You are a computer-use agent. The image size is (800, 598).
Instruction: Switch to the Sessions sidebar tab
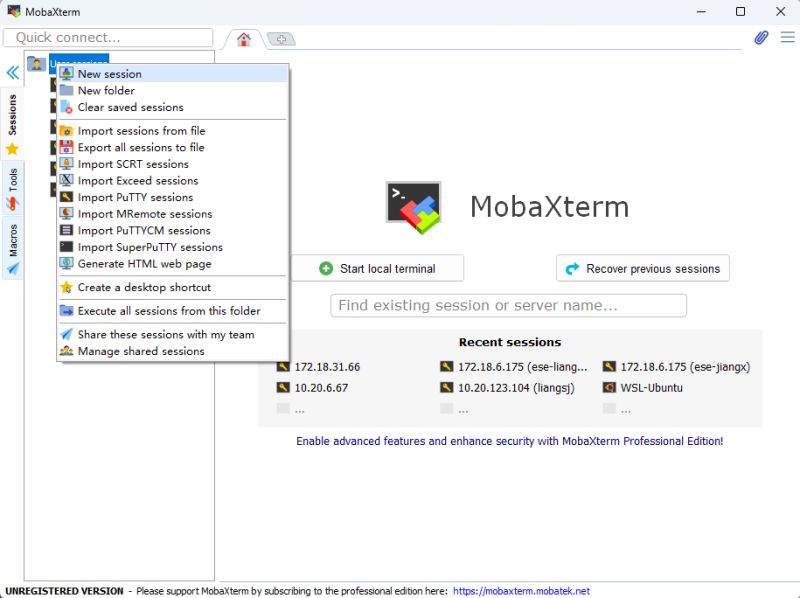12,122
